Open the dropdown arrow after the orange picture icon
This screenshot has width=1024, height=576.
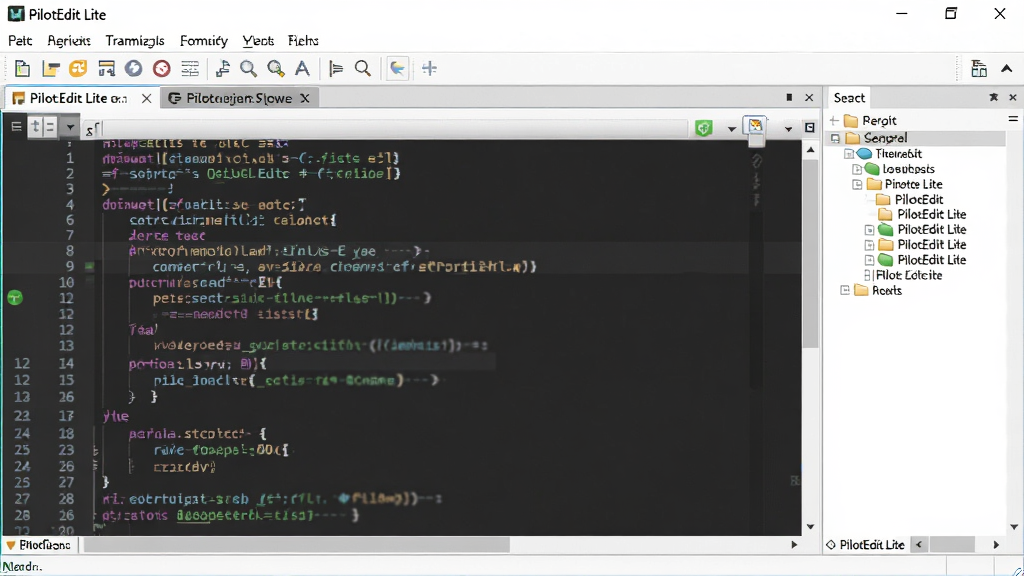(x=788, y=129)
